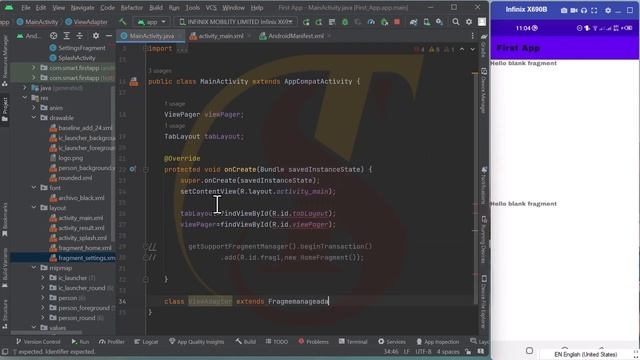Expand the anim folder
The image size is (640, 360).
pos(34,108)
